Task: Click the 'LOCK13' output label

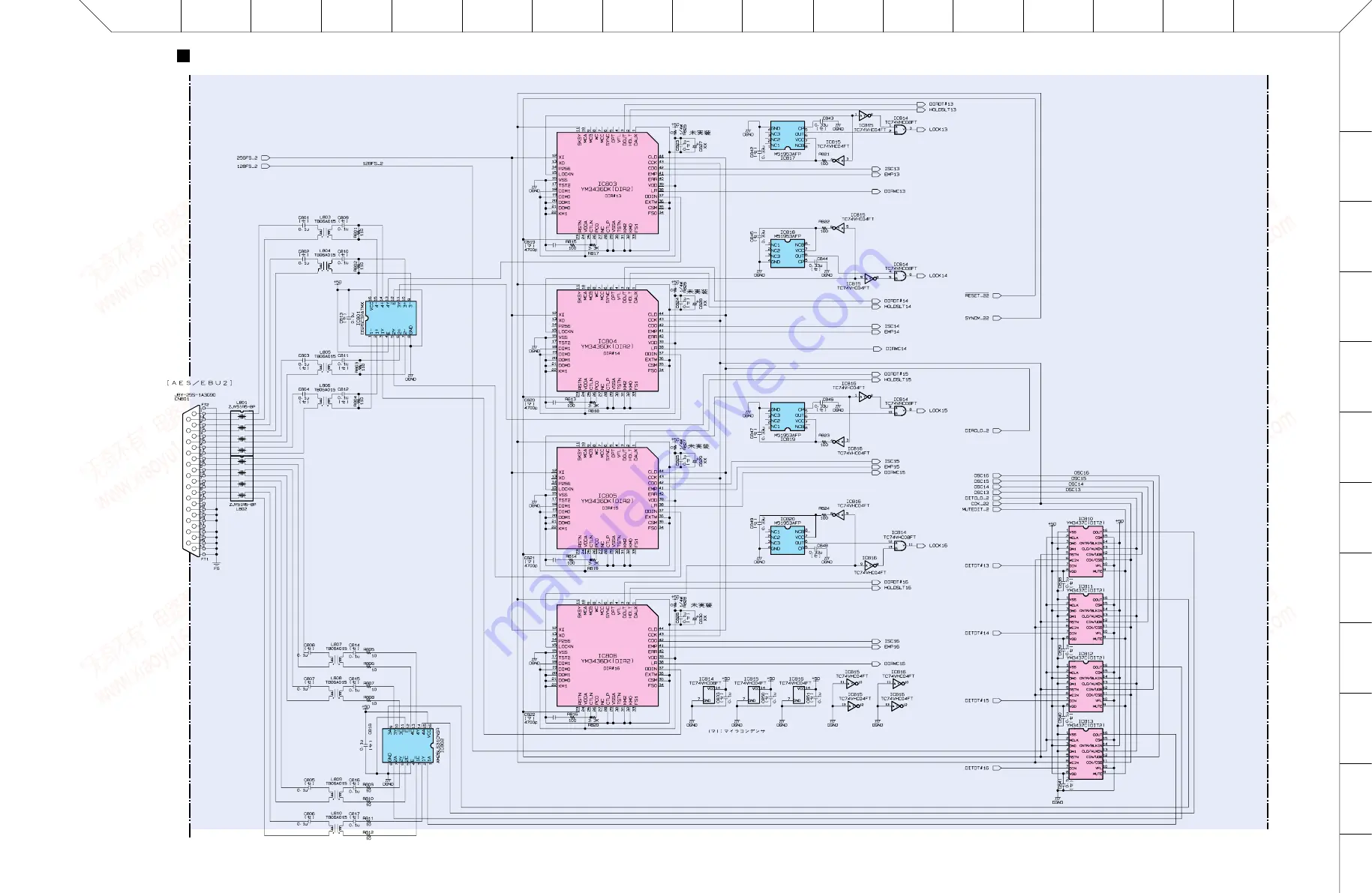Action: coord(938,130)
